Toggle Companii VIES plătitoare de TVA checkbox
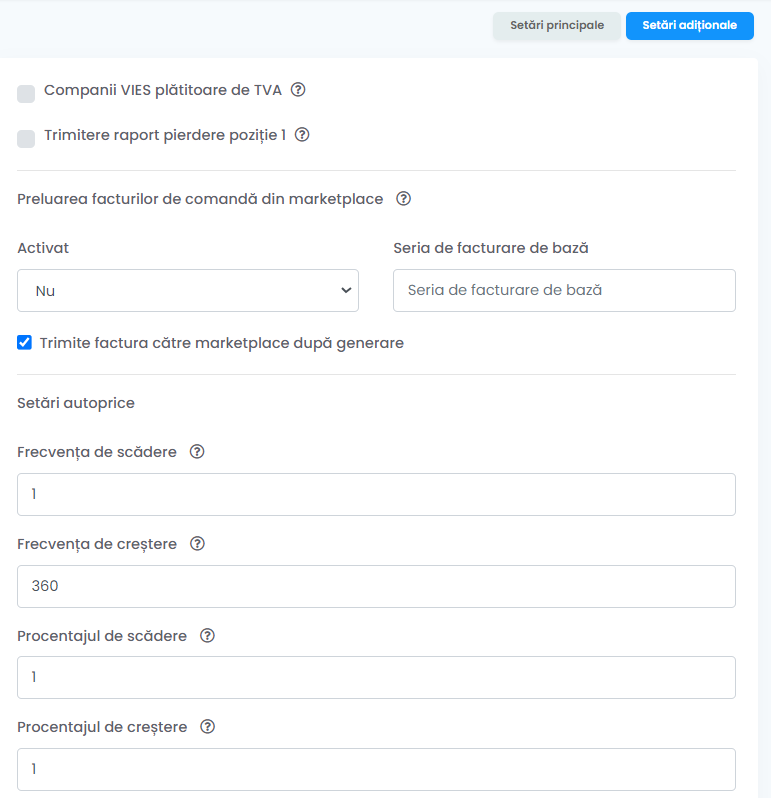Image resolution: width=771 pixels, height=798 pixels. 26,94
